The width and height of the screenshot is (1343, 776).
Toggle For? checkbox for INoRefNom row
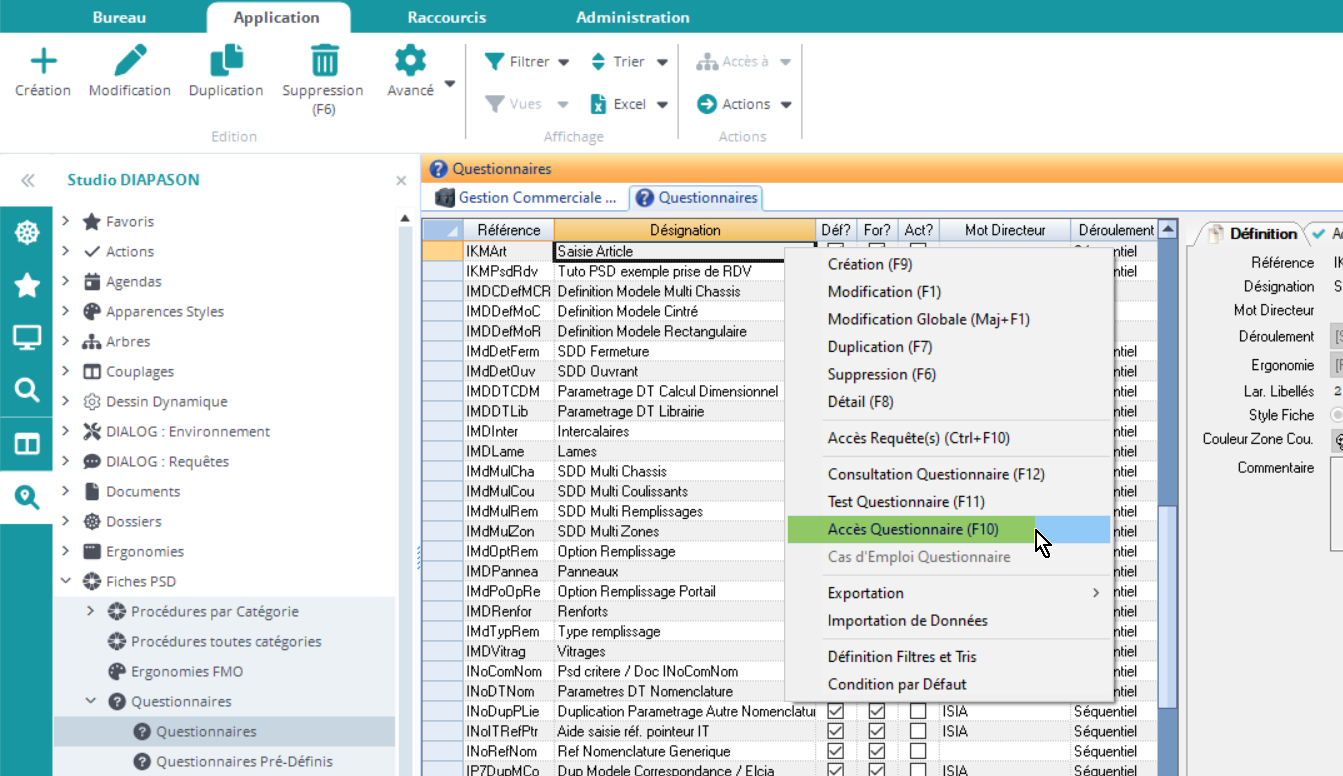tap(877, 751)
